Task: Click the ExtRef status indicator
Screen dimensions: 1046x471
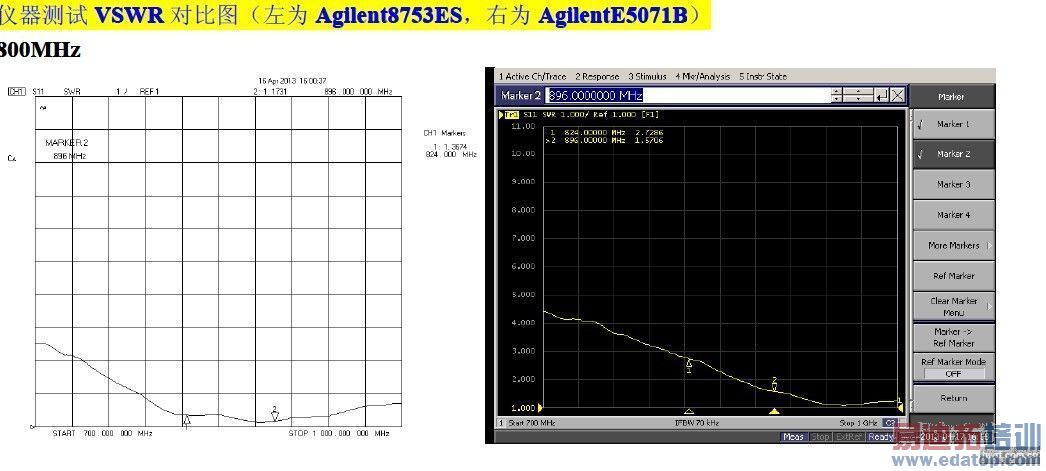Action: click(849, 437)
